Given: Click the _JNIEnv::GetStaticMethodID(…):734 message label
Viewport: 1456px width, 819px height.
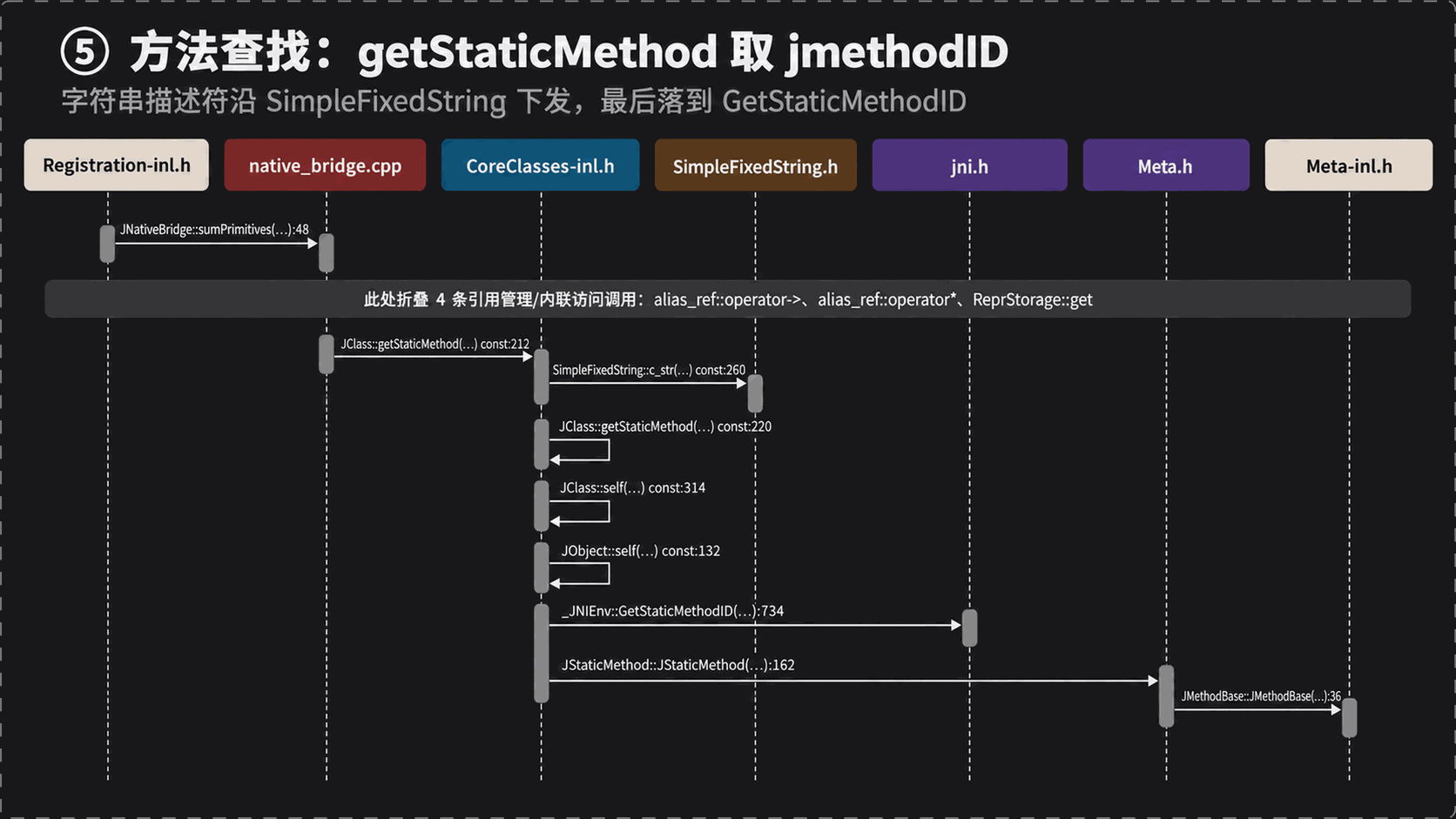Looking at the screenshot, I should click(672, 611).
